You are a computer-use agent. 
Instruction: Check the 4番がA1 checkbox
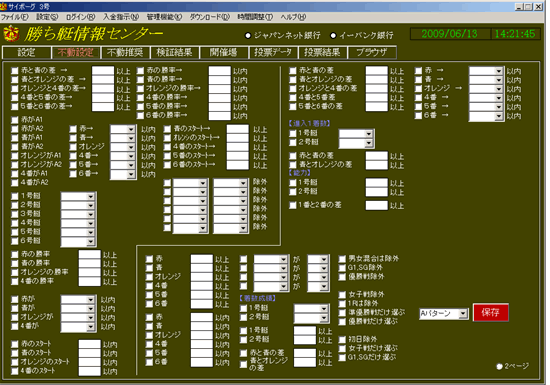click(15, 174)
